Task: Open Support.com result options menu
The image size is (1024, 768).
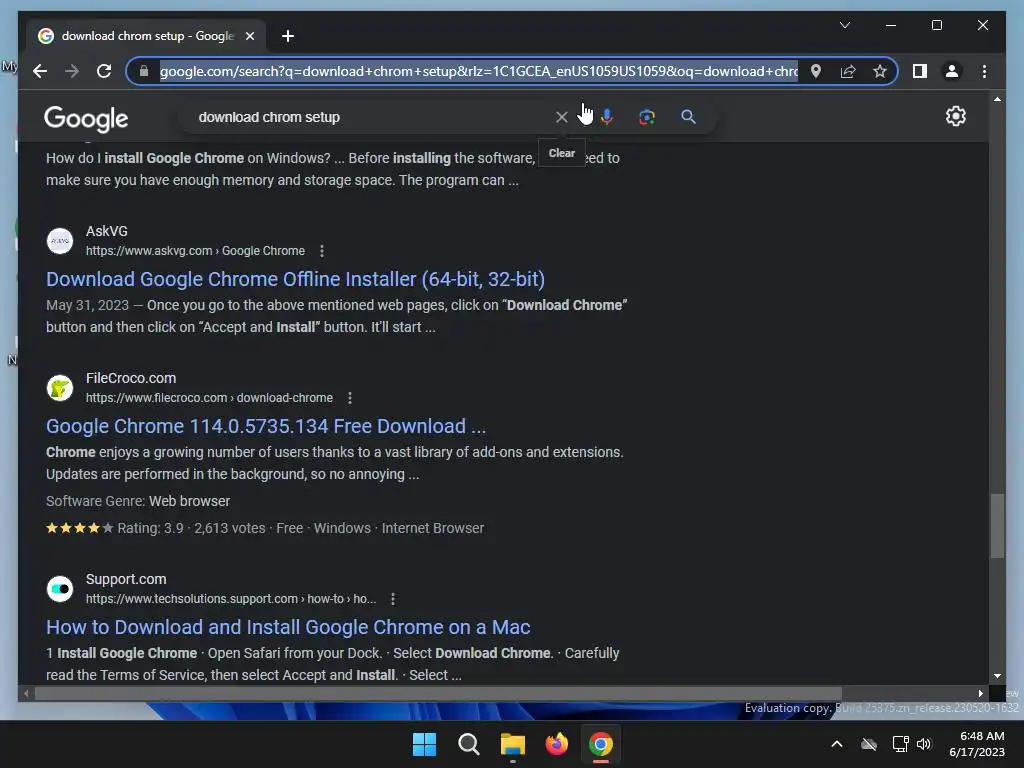Action: (392, 599)
